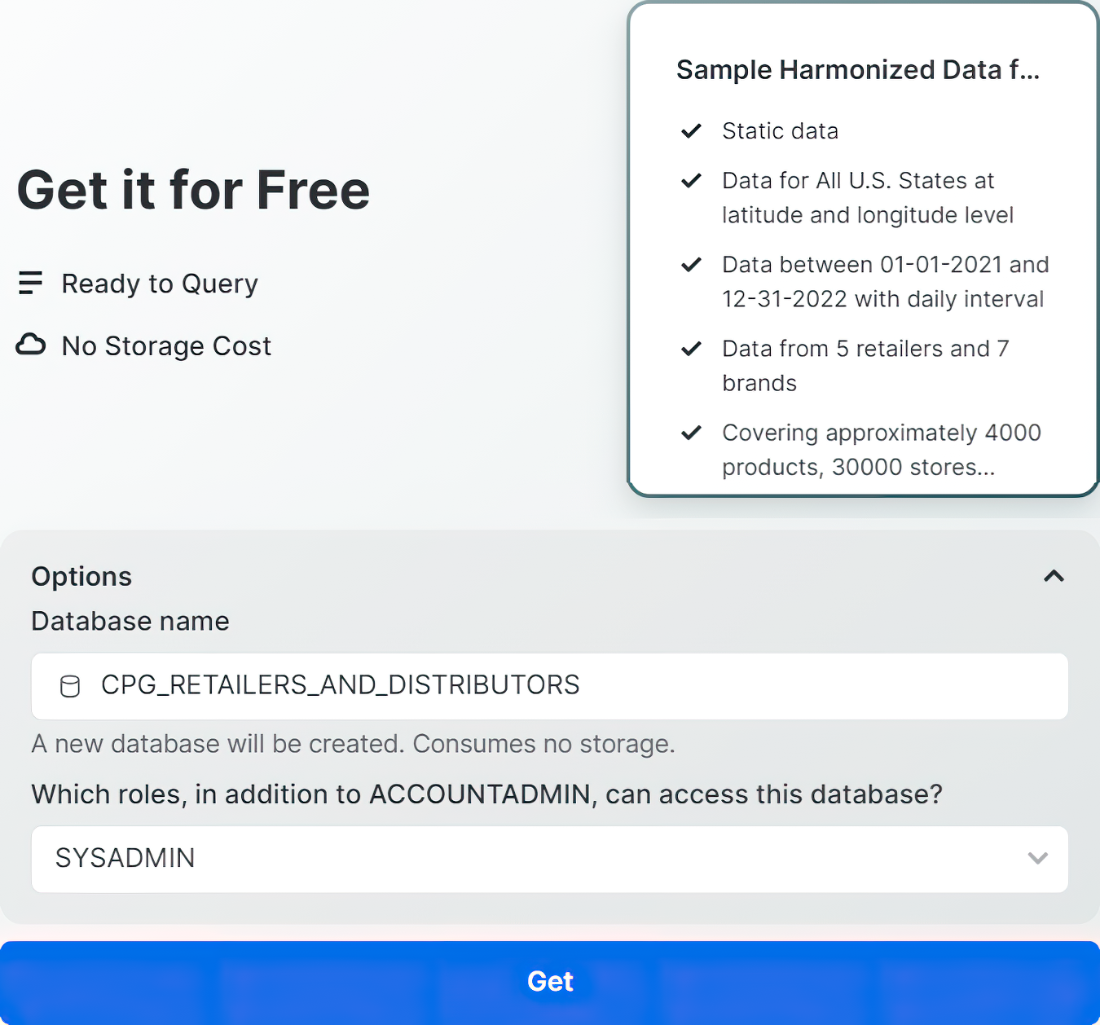Click the 'Which roles' question text

[x=487, y=794]
